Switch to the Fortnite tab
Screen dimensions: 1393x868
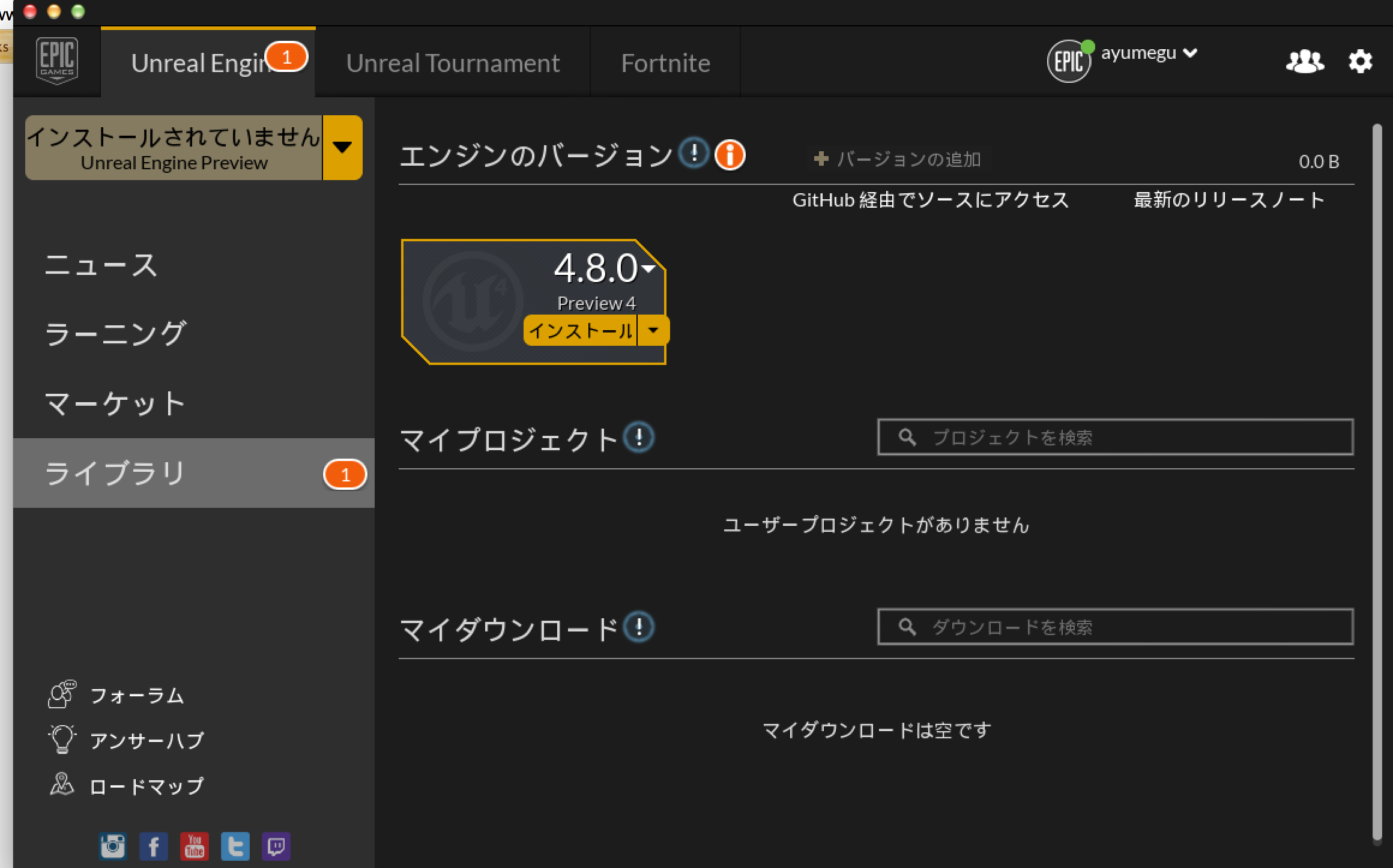click(x=665, y=62)
